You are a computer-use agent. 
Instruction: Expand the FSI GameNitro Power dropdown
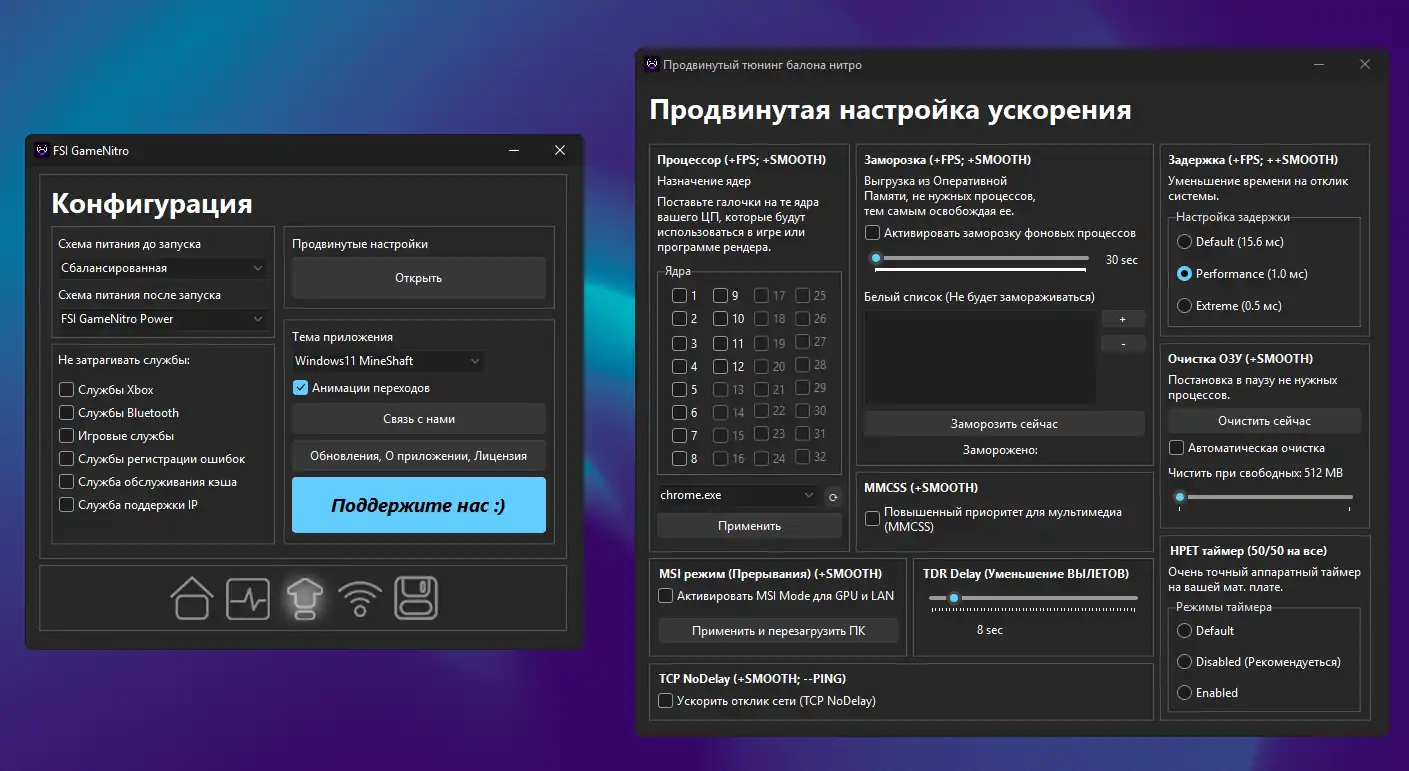pyautogui.click(x=162, y=319)
